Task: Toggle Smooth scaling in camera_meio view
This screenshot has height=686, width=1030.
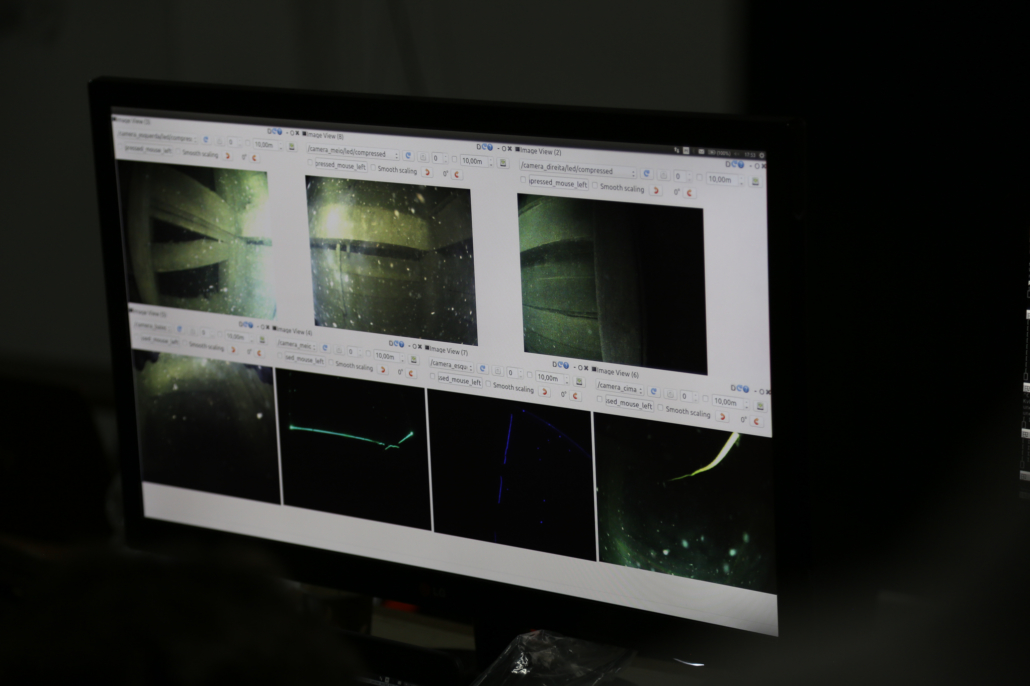Action: pyautogui.click(x=373, y=168)
